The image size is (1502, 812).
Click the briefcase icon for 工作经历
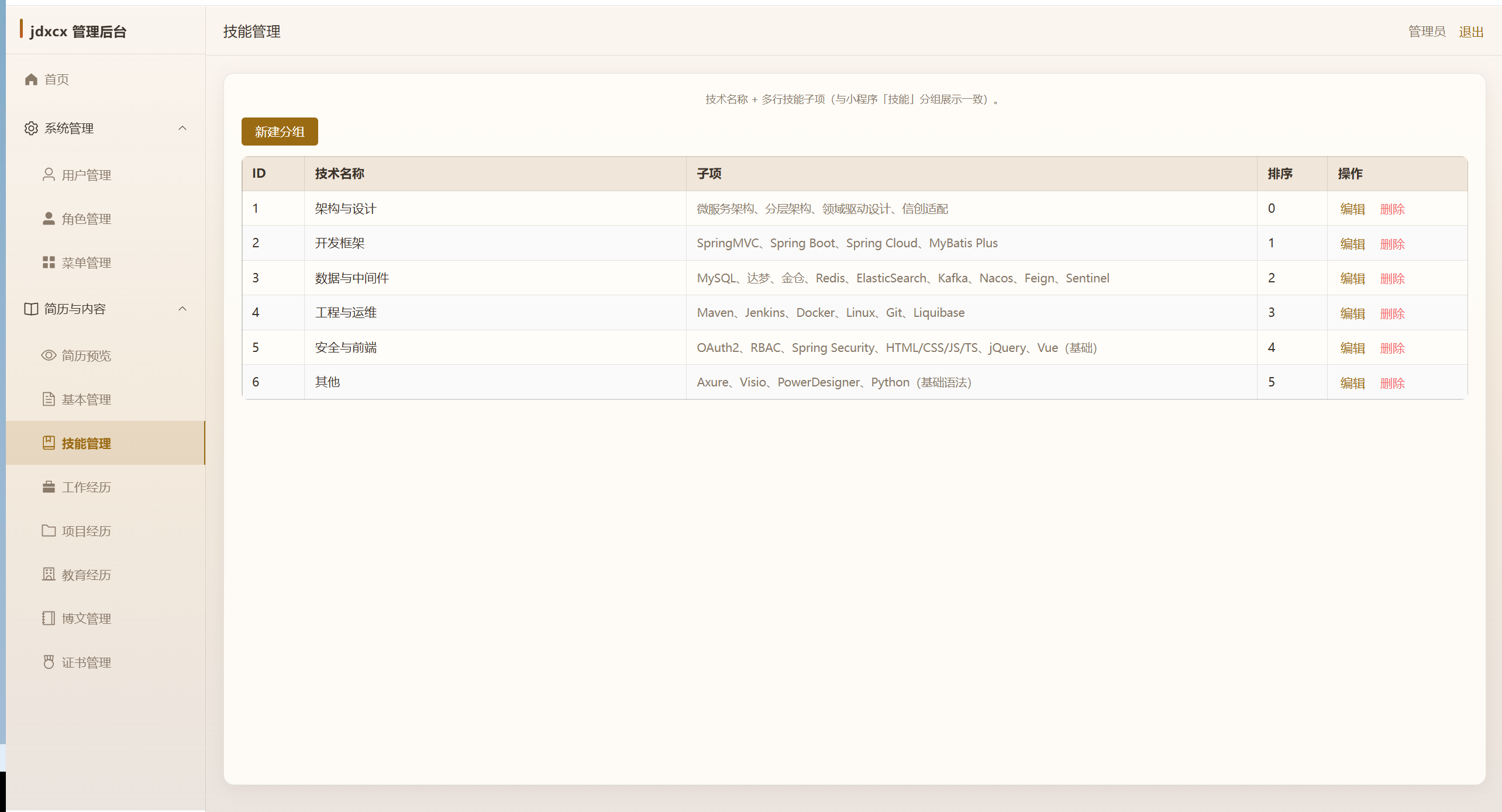click(x=49, y=487)
